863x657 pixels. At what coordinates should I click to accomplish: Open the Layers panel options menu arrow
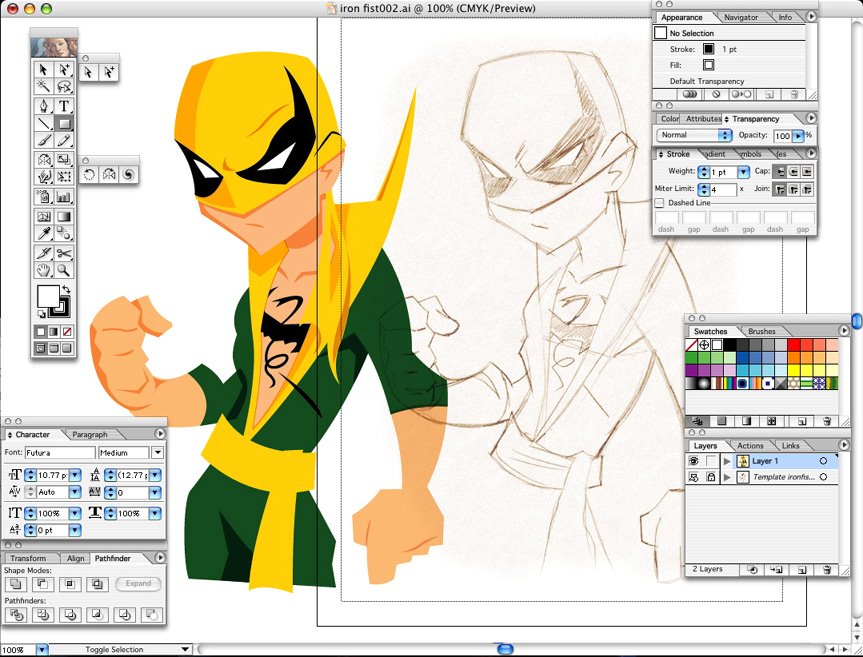(844, 445)
